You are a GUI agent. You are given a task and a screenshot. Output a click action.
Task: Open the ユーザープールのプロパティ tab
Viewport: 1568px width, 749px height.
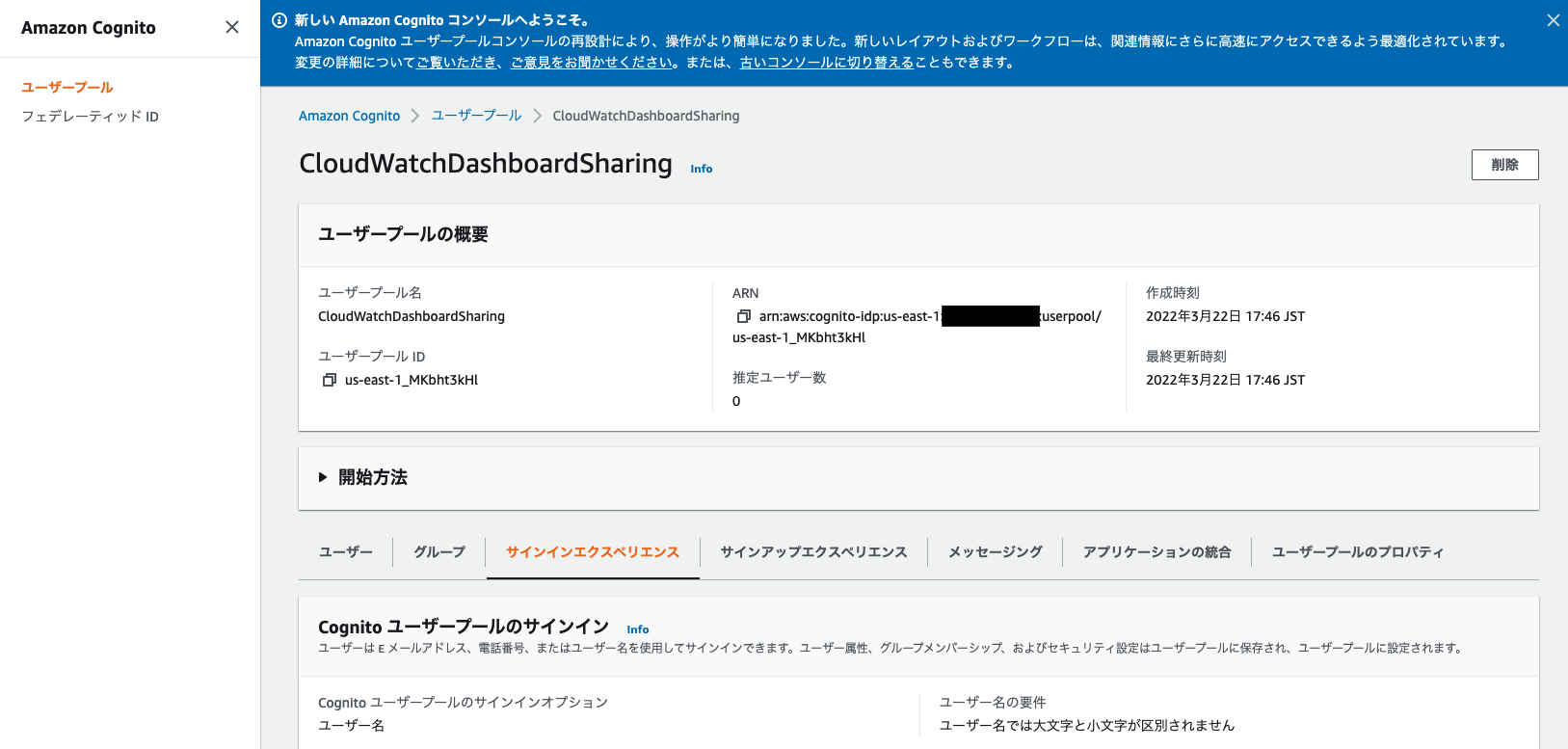(1358, 552)
